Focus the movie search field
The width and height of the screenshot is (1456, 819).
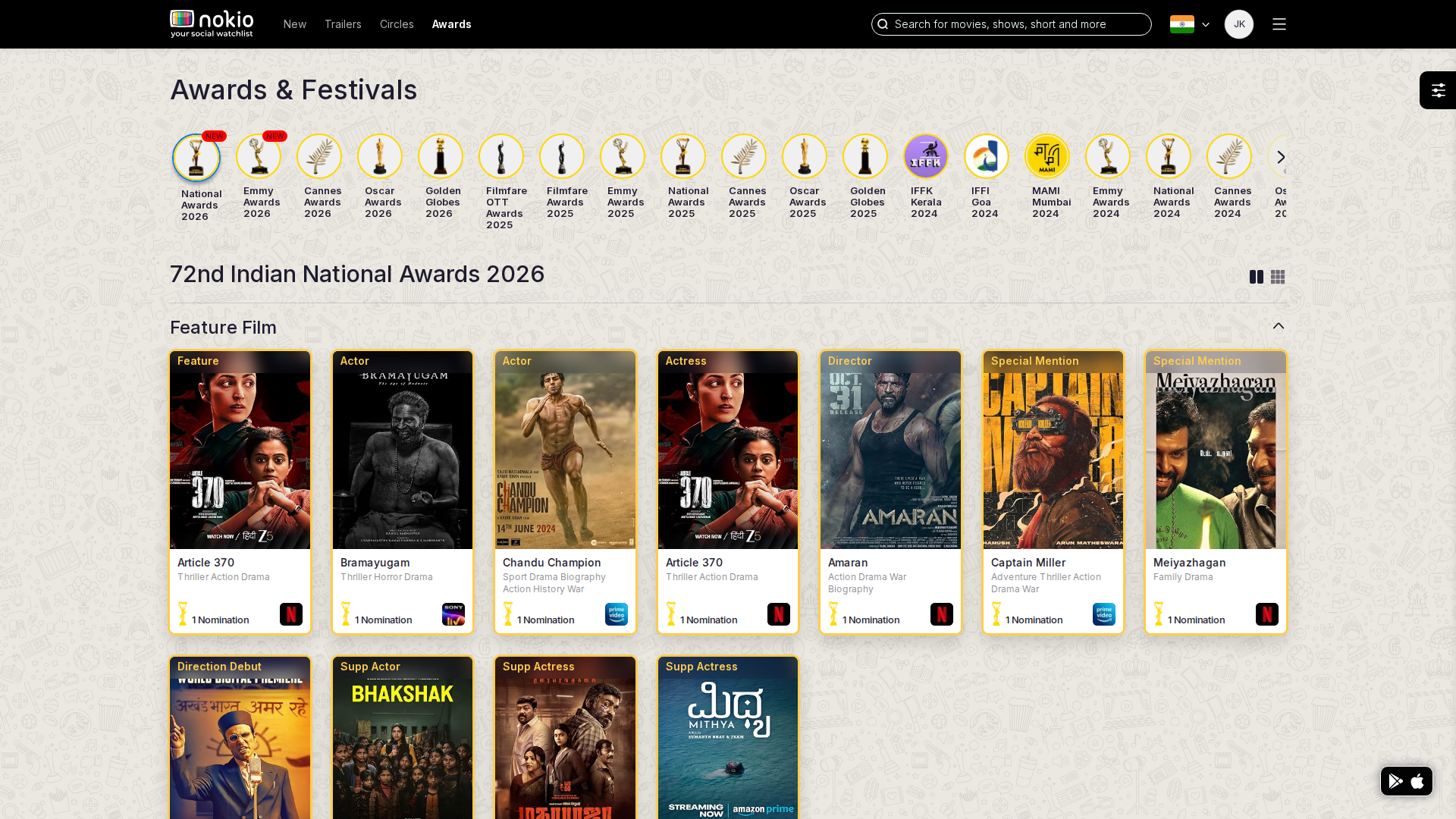pos(1012,24)
